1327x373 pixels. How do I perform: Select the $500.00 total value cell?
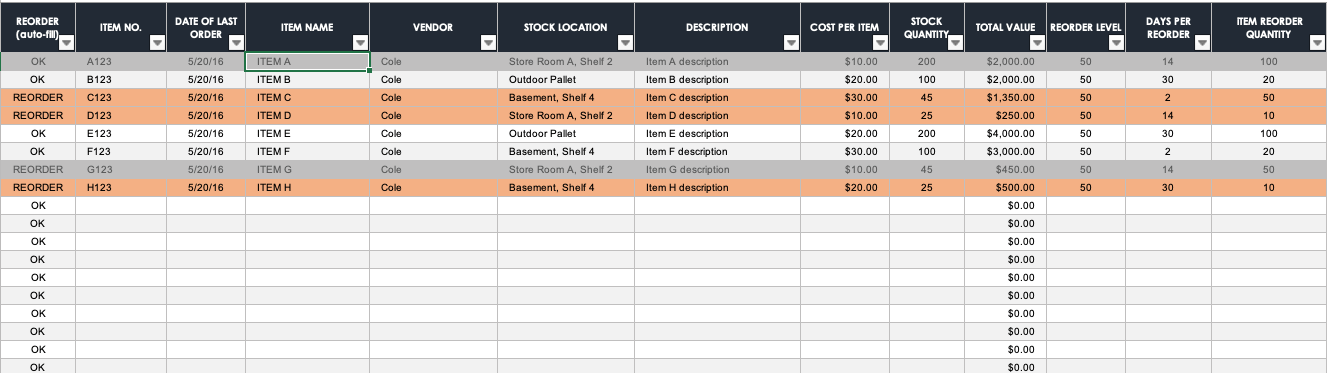(x=1005, y=187)
